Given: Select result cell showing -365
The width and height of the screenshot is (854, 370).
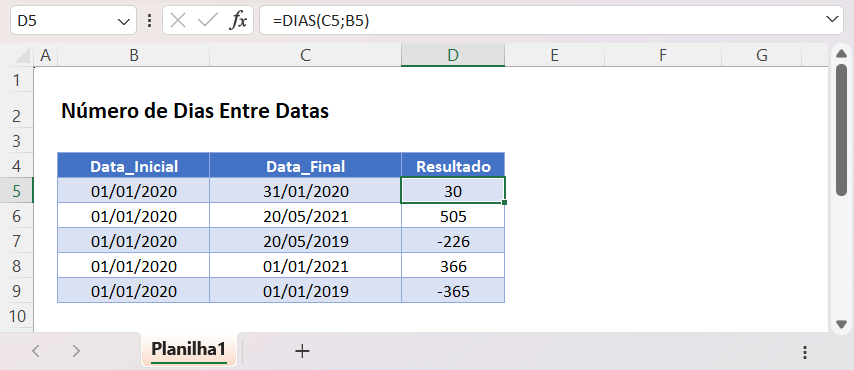Looking at the screenshot, I should pyautogui.click(x=453, y=291).
